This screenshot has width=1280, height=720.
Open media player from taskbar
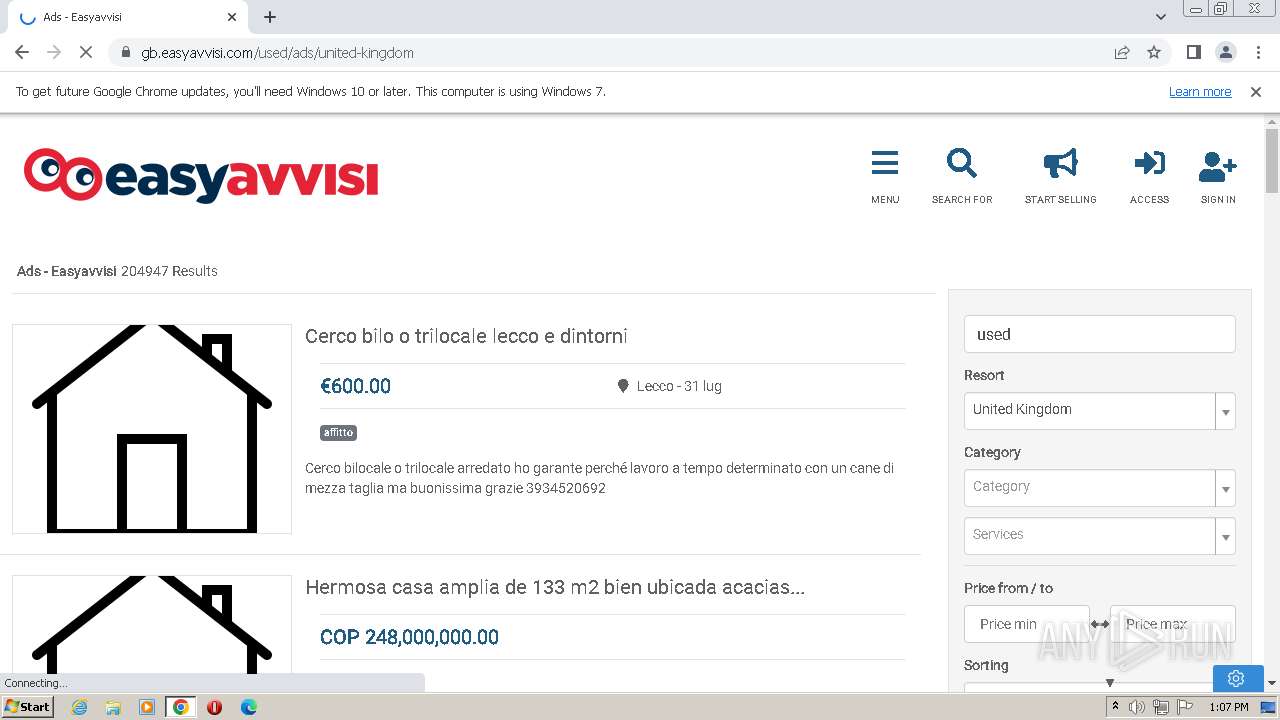(x=147, y=707)
